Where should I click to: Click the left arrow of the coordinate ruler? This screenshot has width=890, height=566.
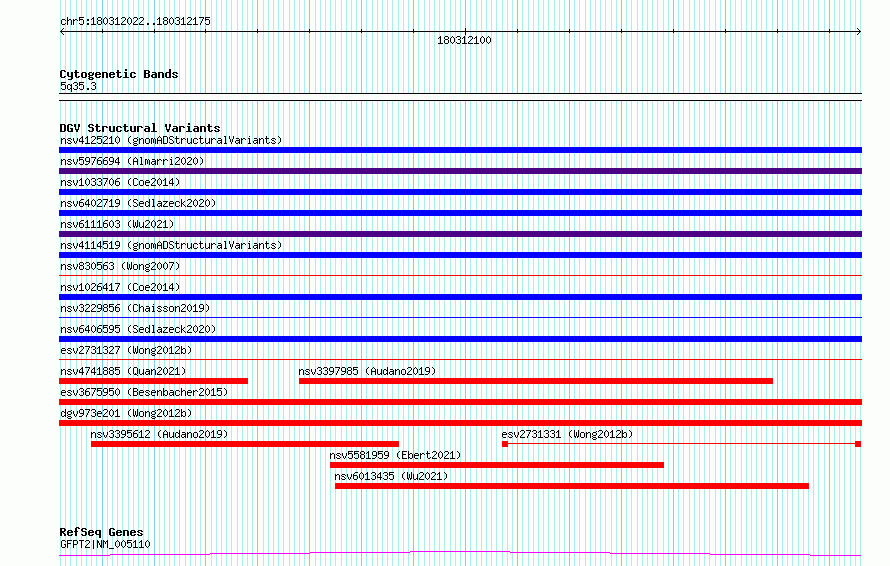(x=62, y=32)
